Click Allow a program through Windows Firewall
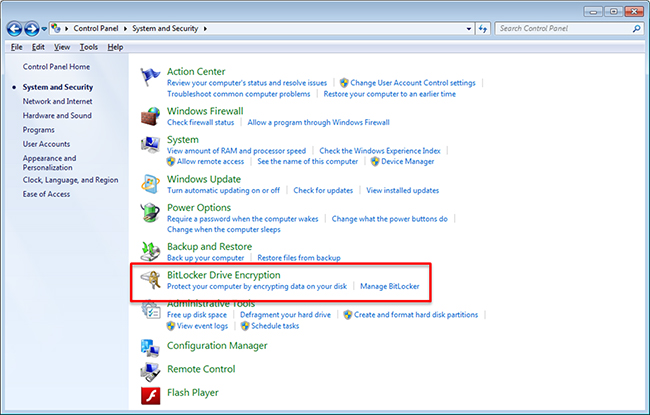Image resolution: width=650 pixels, height=415 pixels. coord(318,122)
